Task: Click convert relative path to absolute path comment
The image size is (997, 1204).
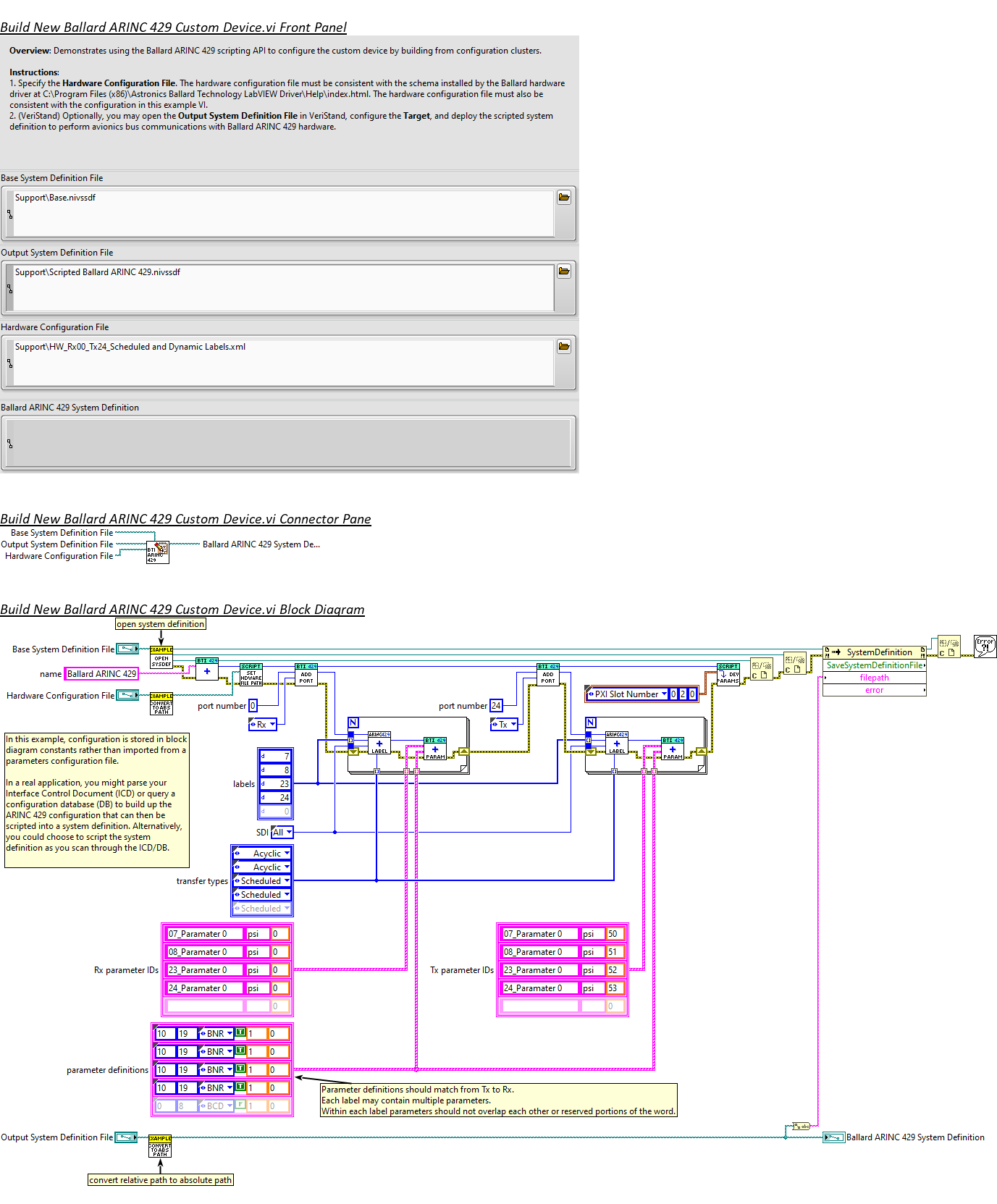Action: pos(161,1180)
